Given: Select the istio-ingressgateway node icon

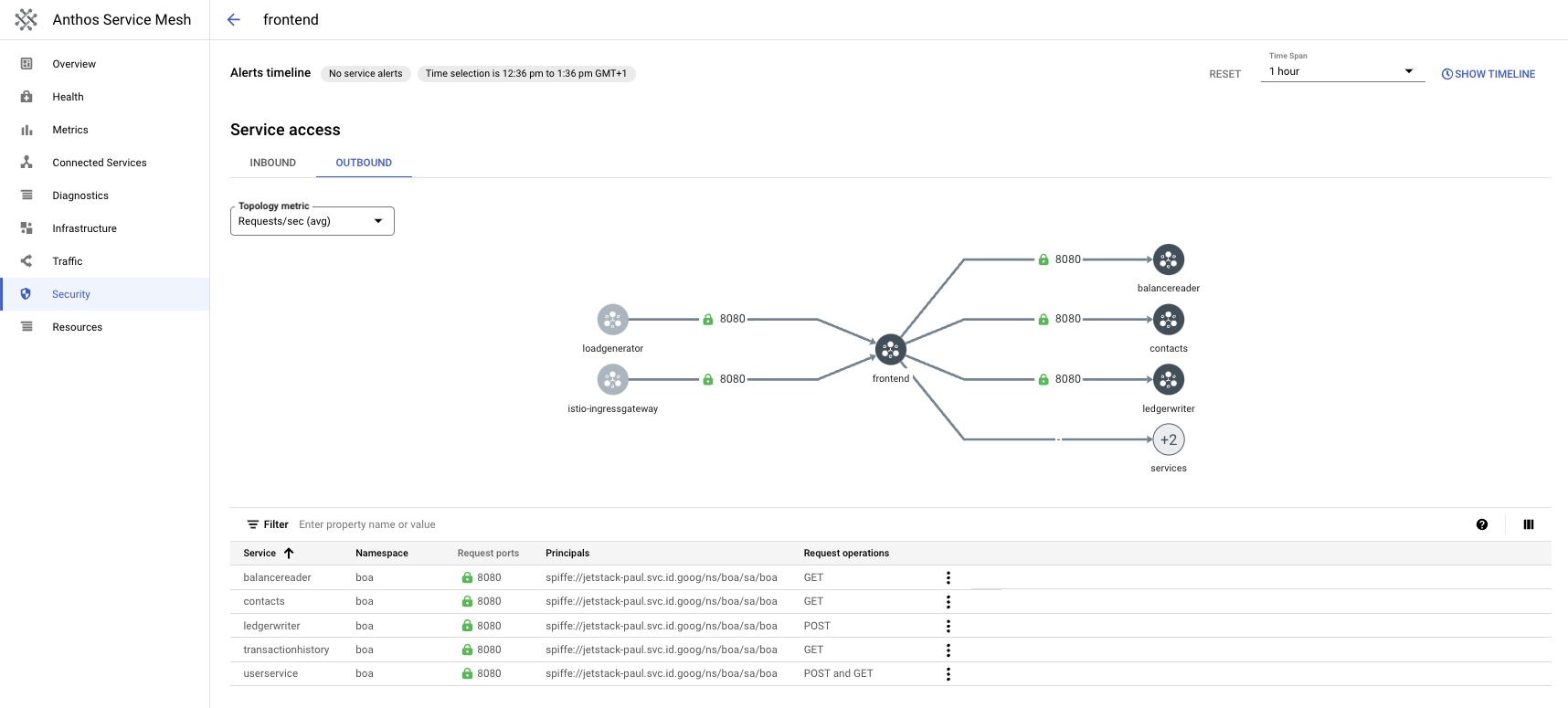Looking at the screenshot, I should pyautogui.click(x=612, y=379).
